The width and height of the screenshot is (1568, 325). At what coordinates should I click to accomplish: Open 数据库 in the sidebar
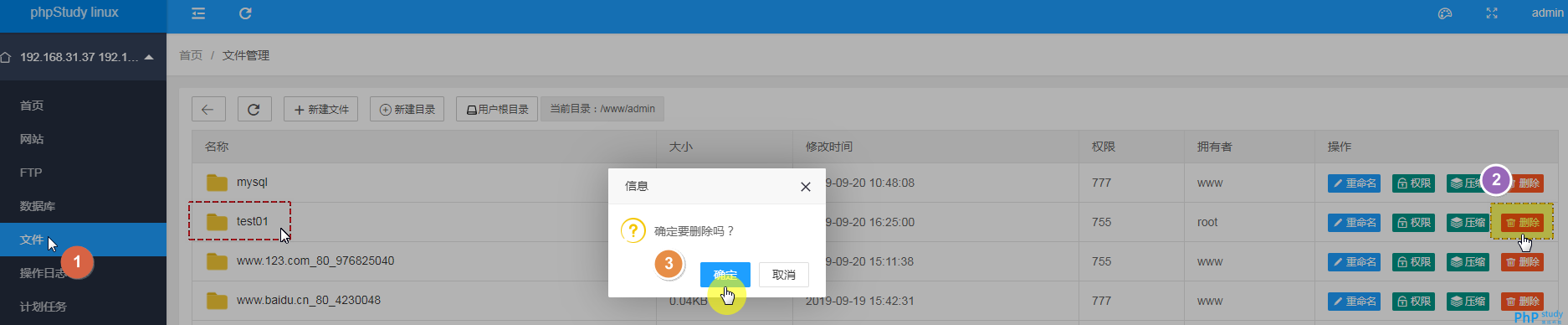pos(38,206)
